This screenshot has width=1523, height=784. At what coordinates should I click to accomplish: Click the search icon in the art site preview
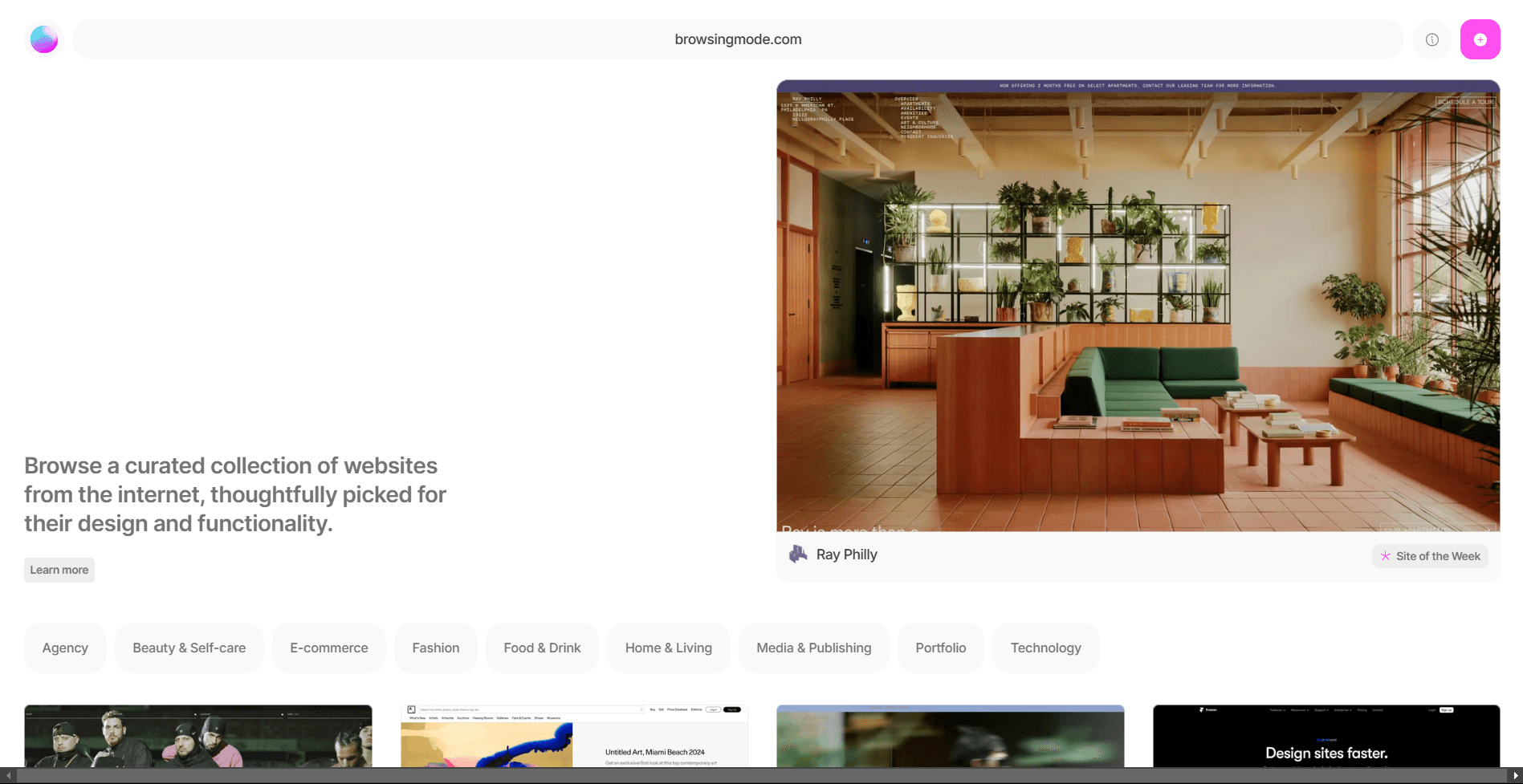click(641, 709)
